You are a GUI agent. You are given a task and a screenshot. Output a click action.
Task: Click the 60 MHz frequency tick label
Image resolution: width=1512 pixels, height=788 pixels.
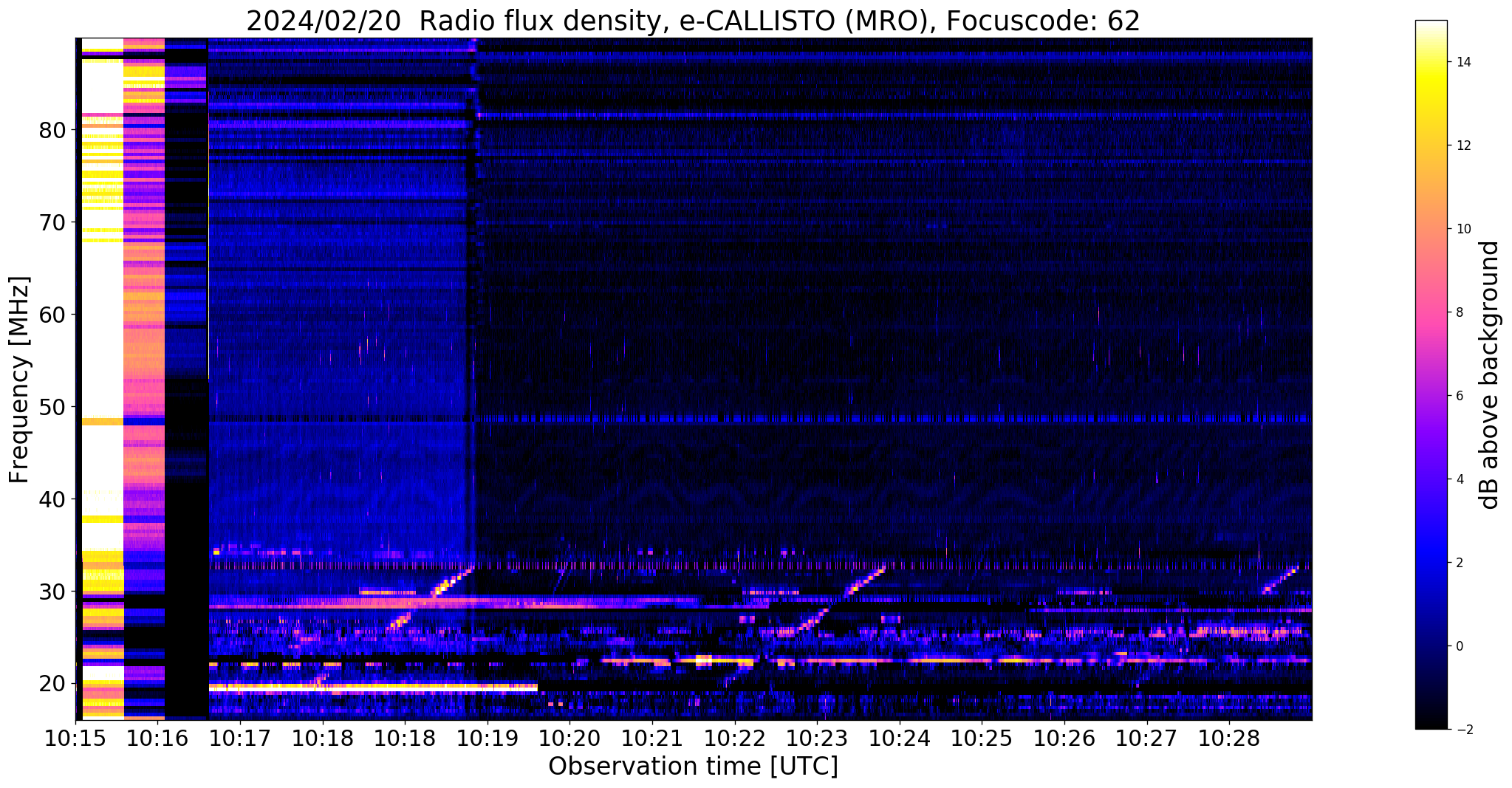click(52, 315)
